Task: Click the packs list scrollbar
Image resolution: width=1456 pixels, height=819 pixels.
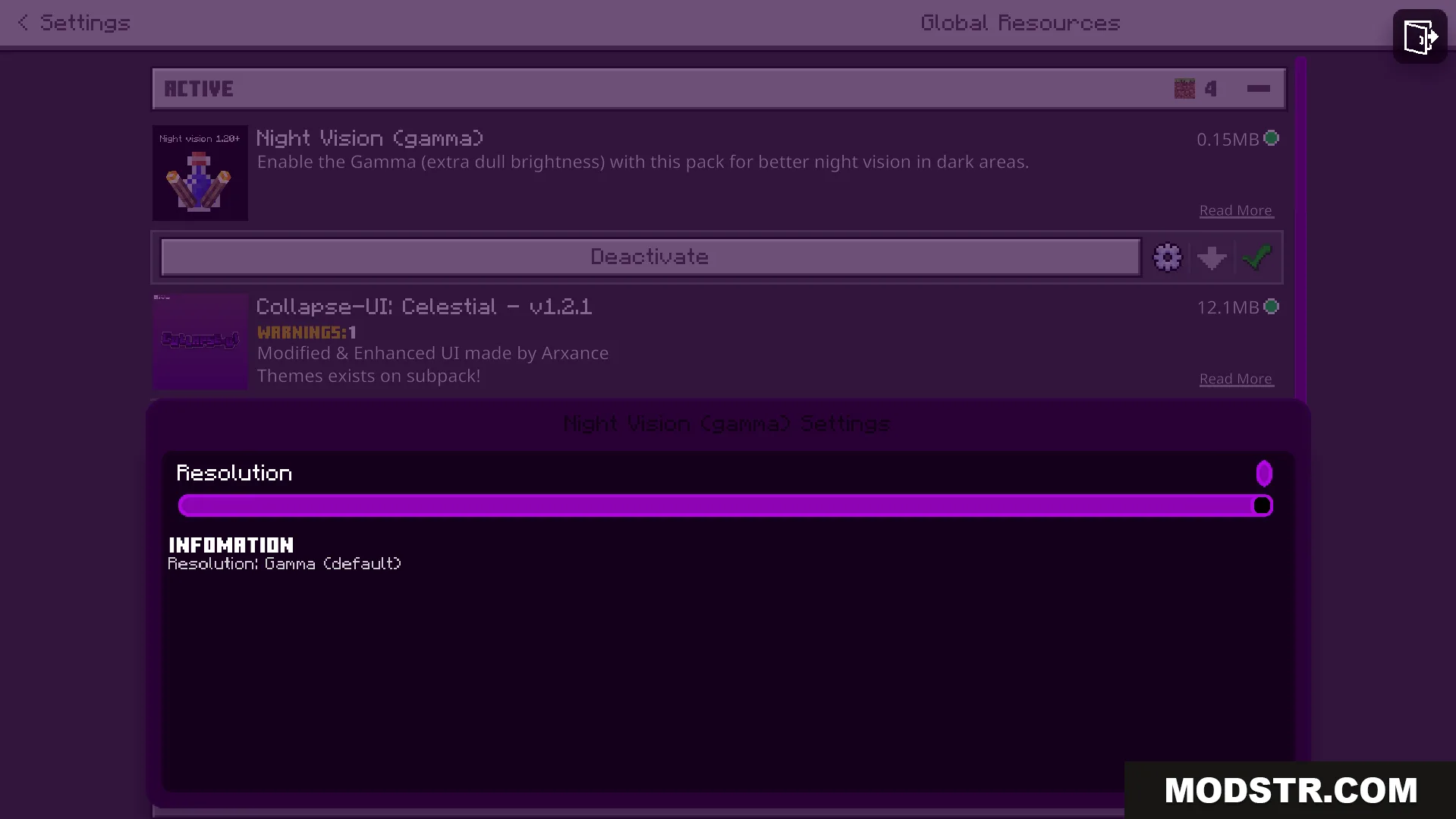Action: (x=1300, y=228)
